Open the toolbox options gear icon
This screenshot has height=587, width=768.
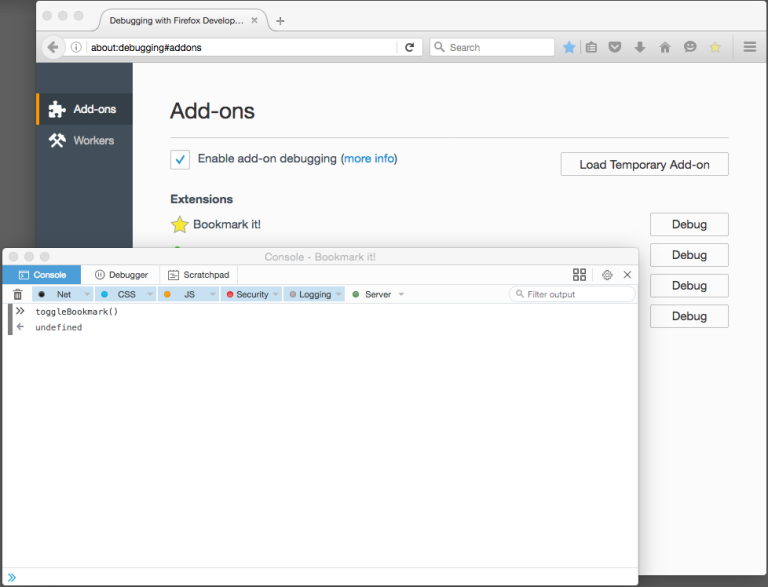click(607, 275)
